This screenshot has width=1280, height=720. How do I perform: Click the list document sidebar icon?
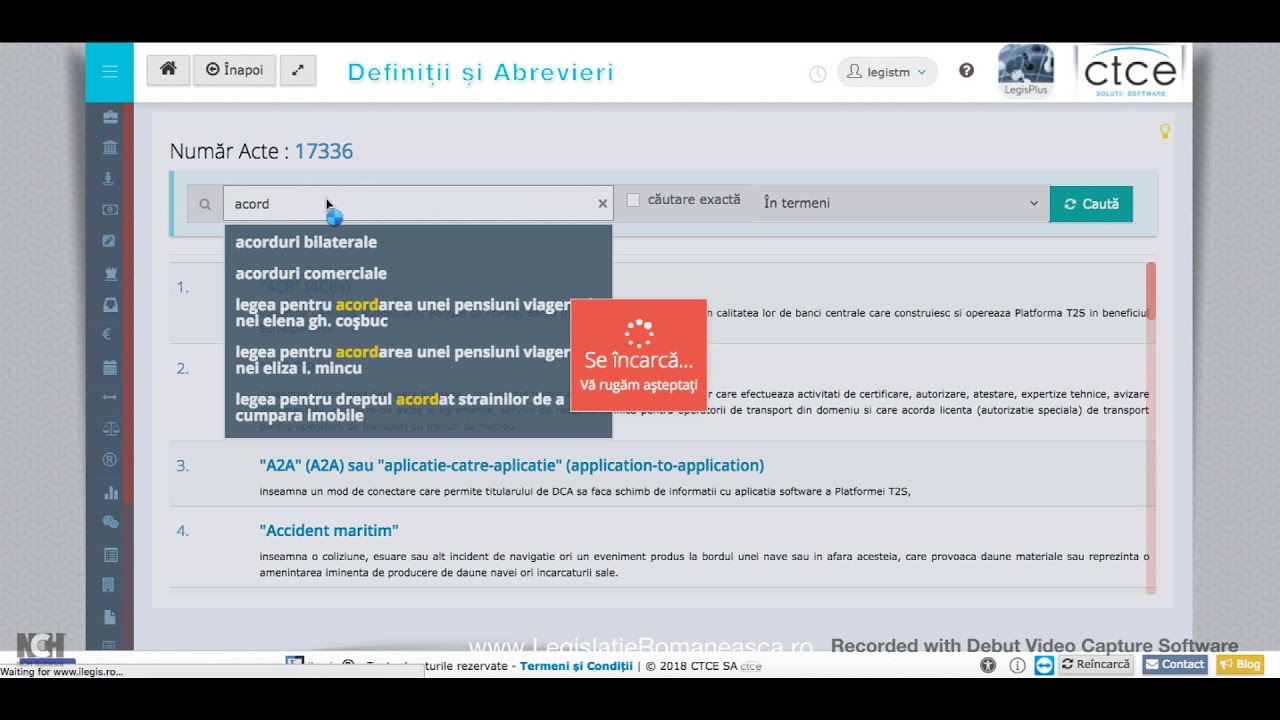(x=110, y=554)
